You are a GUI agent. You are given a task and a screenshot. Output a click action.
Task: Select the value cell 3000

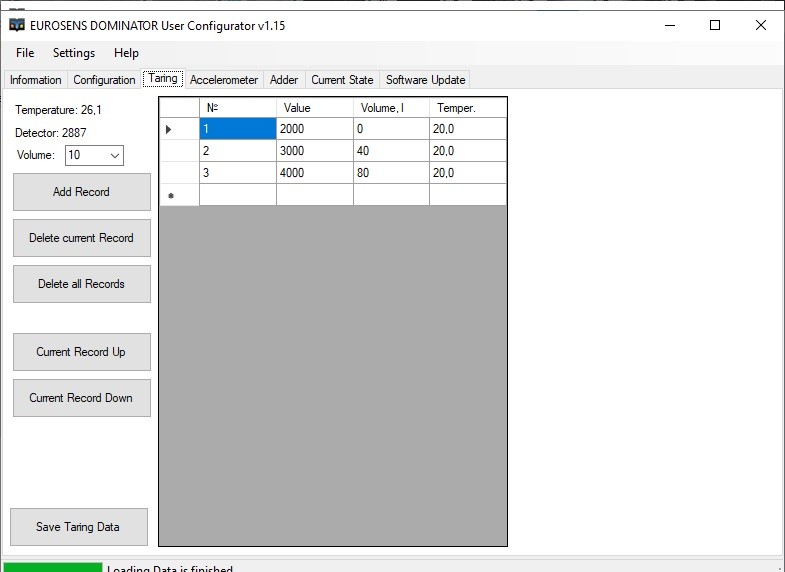(x=315, y=151)
